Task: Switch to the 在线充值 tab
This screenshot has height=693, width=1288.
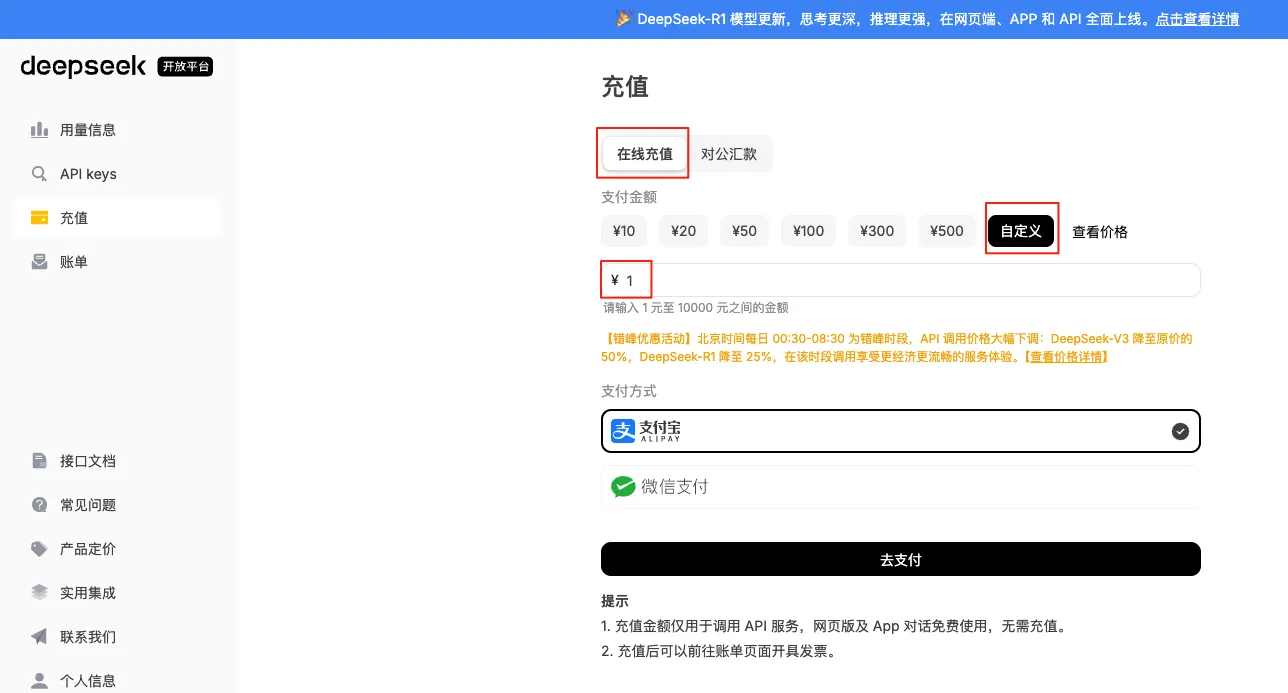Action: (645, 154)
